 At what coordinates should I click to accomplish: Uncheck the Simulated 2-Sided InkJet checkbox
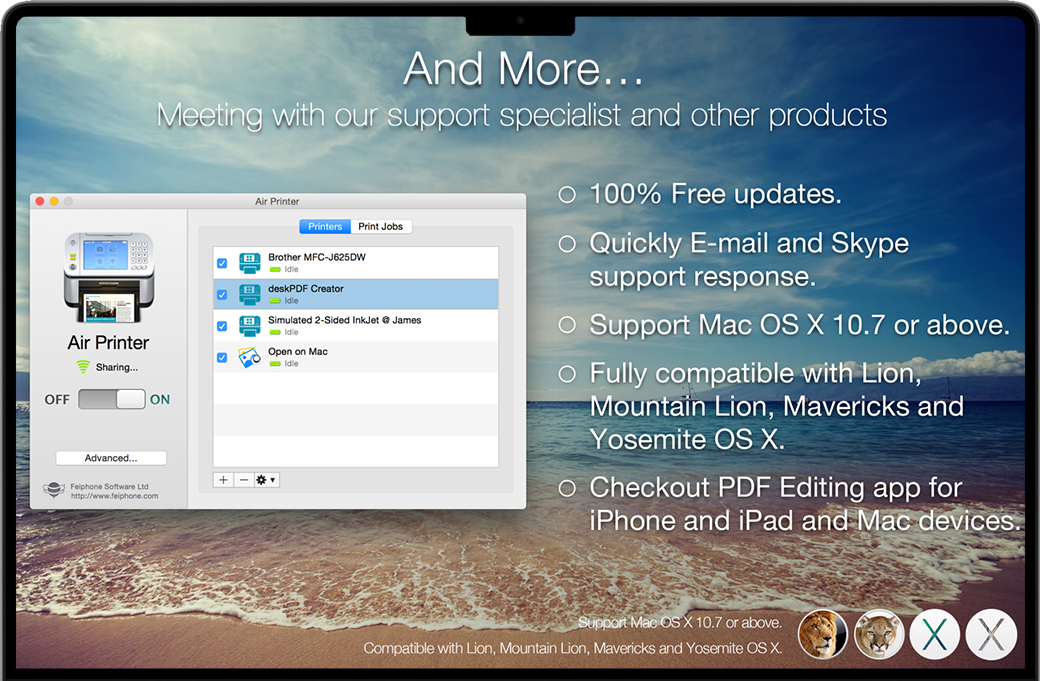point(222,326)
